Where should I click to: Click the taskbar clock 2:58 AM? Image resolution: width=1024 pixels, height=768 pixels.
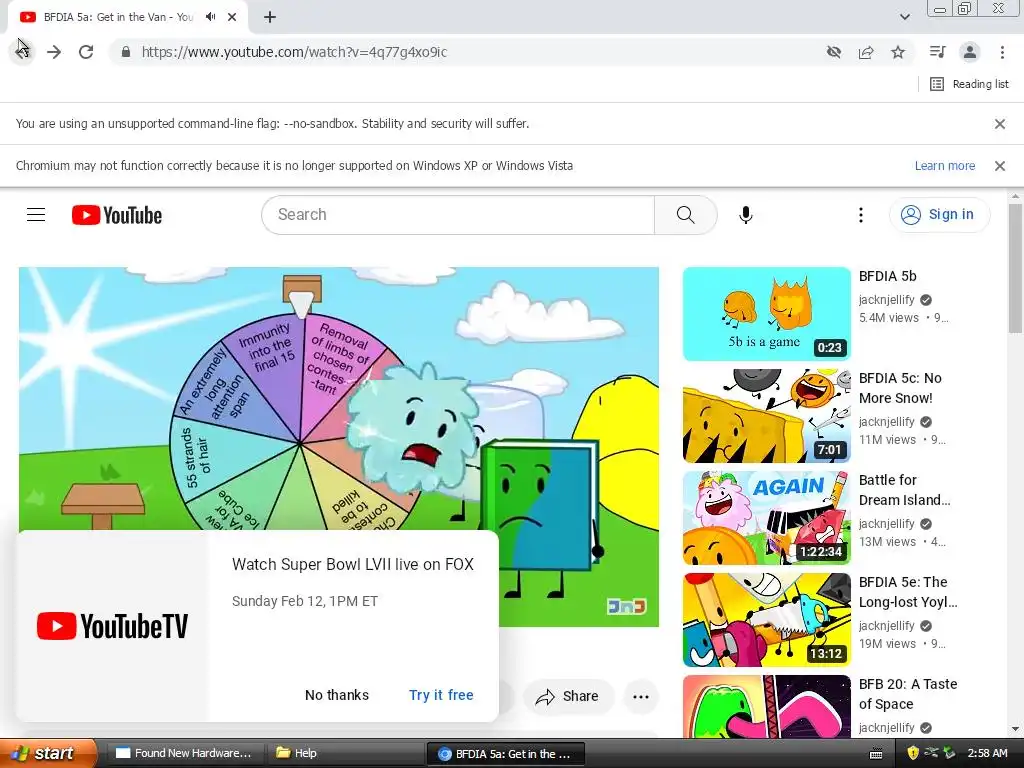pyautogui.click(x=987, y=753)
